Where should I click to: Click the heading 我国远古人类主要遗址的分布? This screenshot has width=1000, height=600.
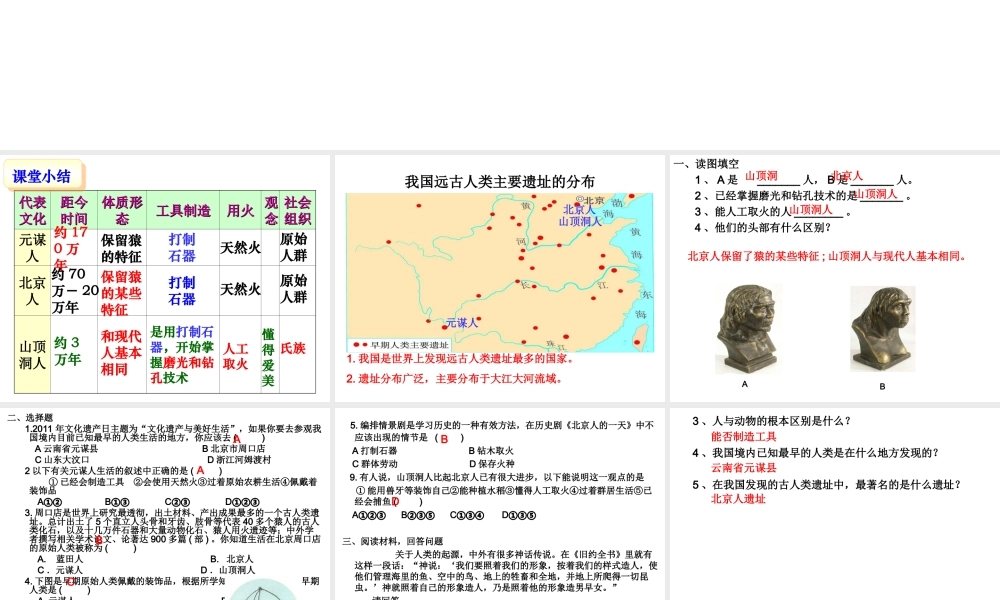[499, 182]
